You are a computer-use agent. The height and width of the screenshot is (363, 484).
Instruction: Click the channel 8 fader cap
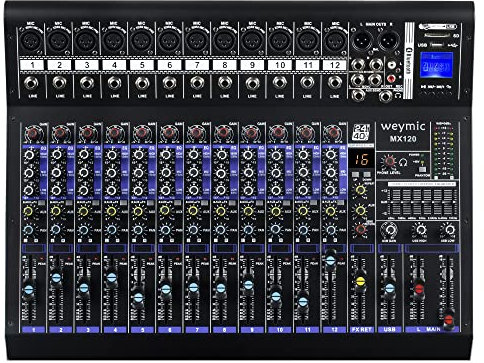point(220,289)
